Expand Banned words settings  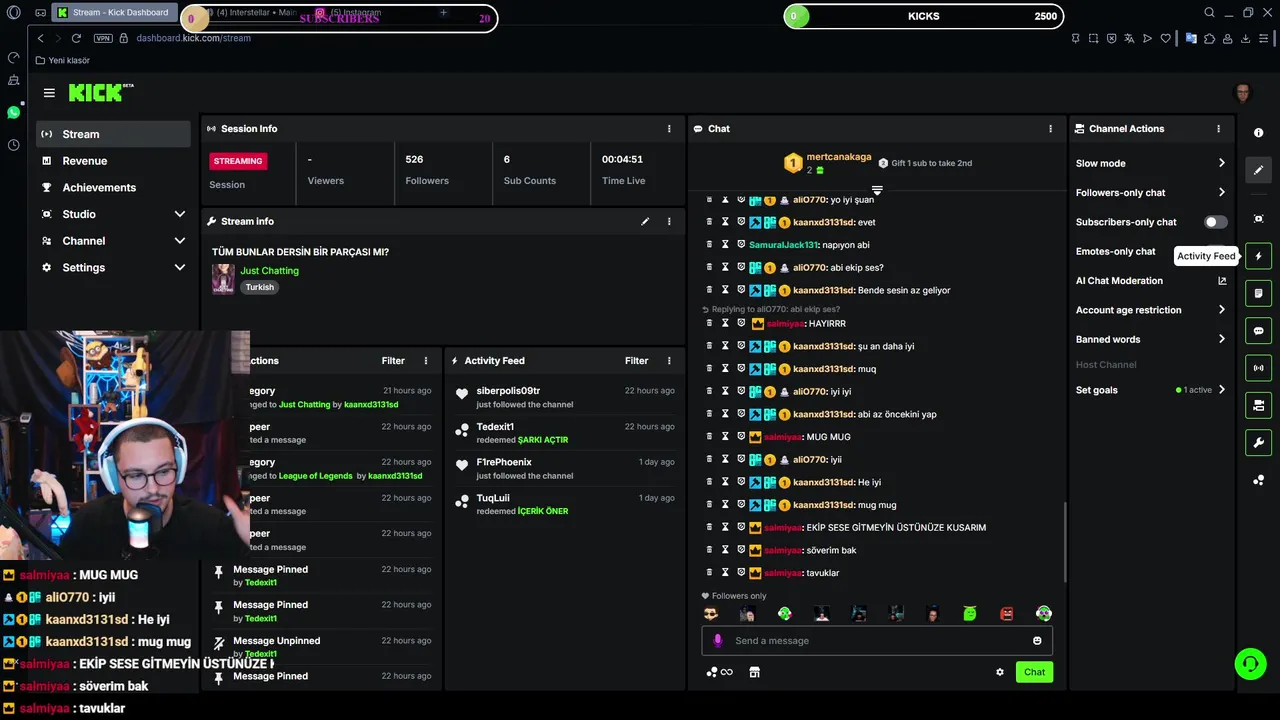click(x=1150, y=339)
